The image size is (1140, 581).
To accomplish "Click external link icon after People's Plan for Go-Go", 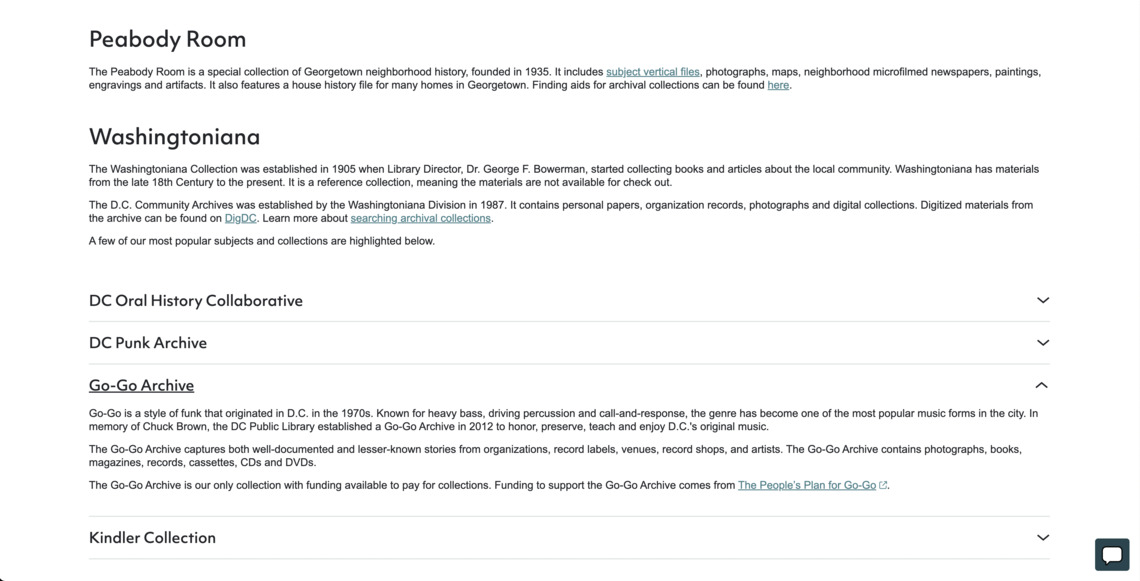I will (x=883, y=486).
